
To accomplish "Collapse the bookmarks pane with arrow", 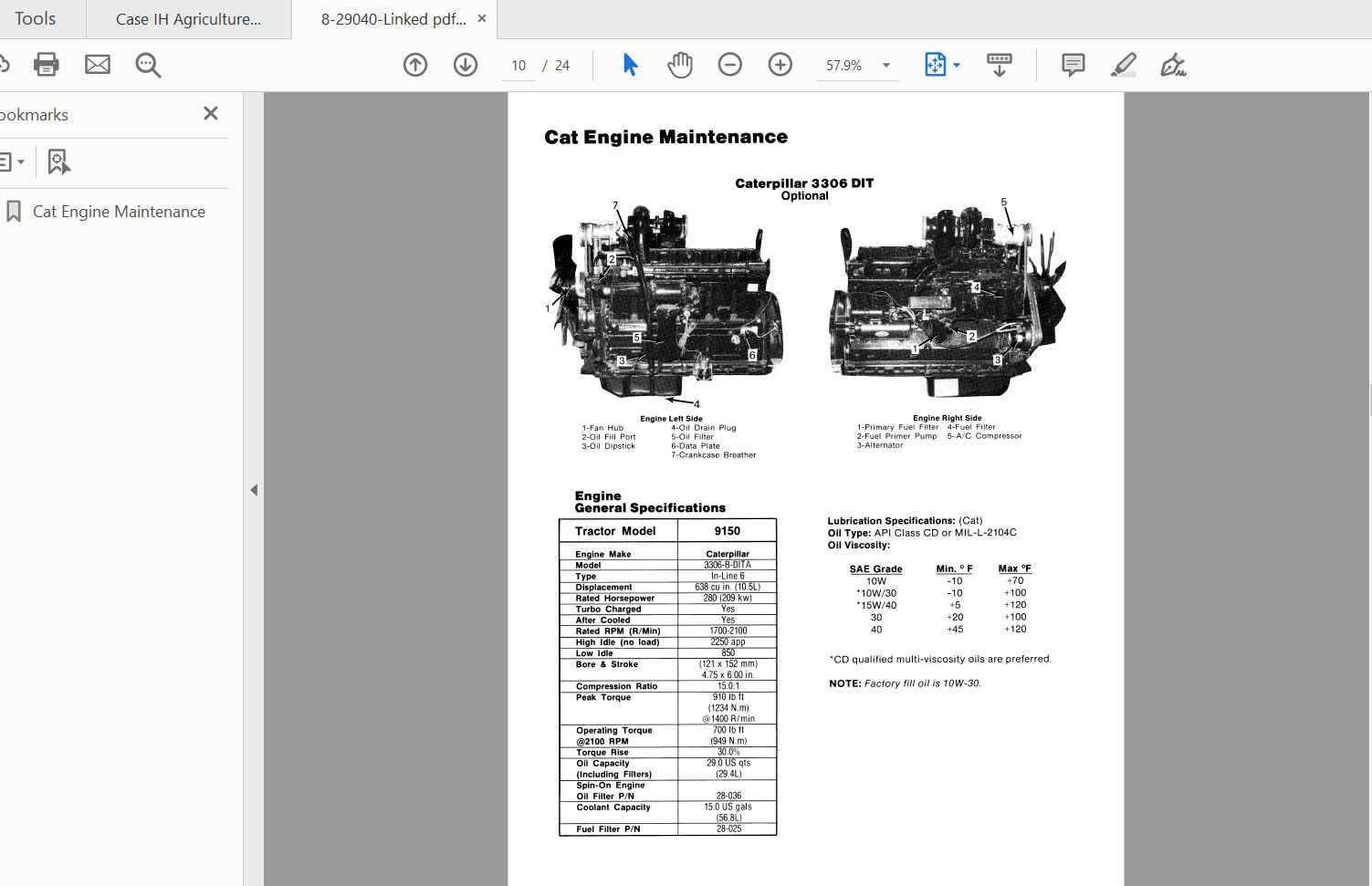I will point(254,490).
